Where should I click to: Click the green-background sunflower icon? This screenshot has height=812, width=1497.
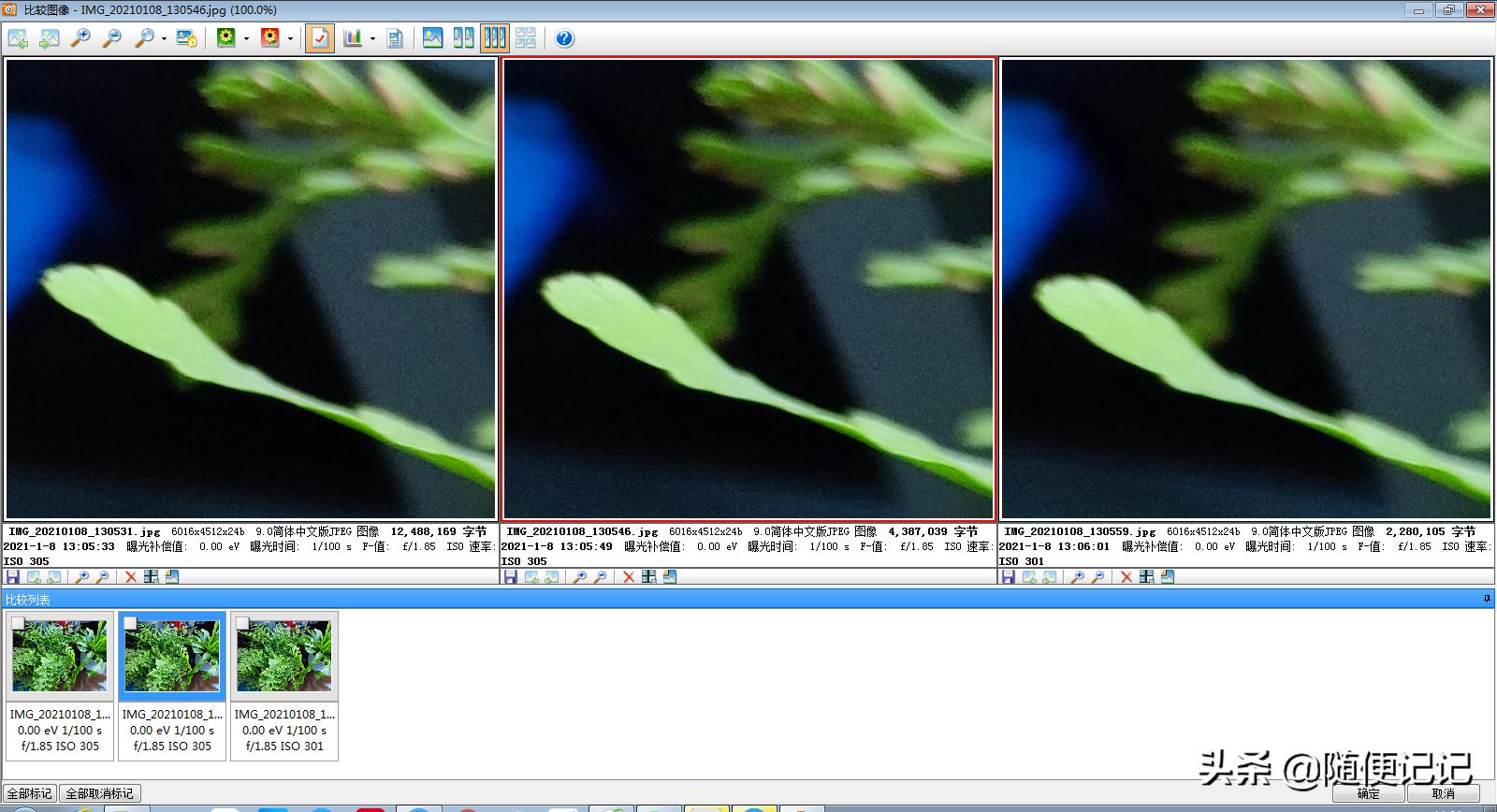225,38
